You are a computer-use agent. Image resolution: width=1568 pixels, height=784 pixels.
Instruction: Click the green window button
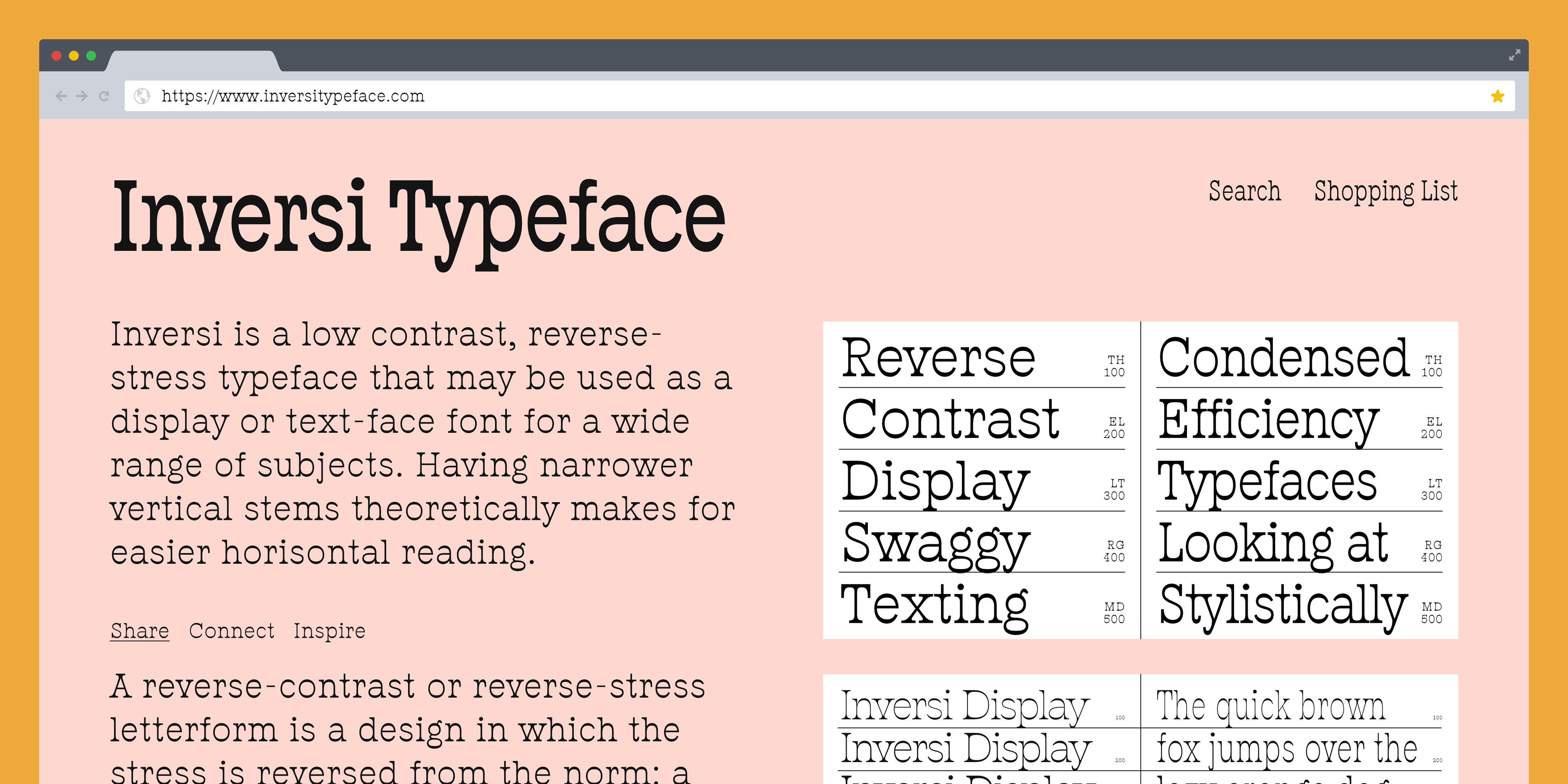click(x=91, y=56)
